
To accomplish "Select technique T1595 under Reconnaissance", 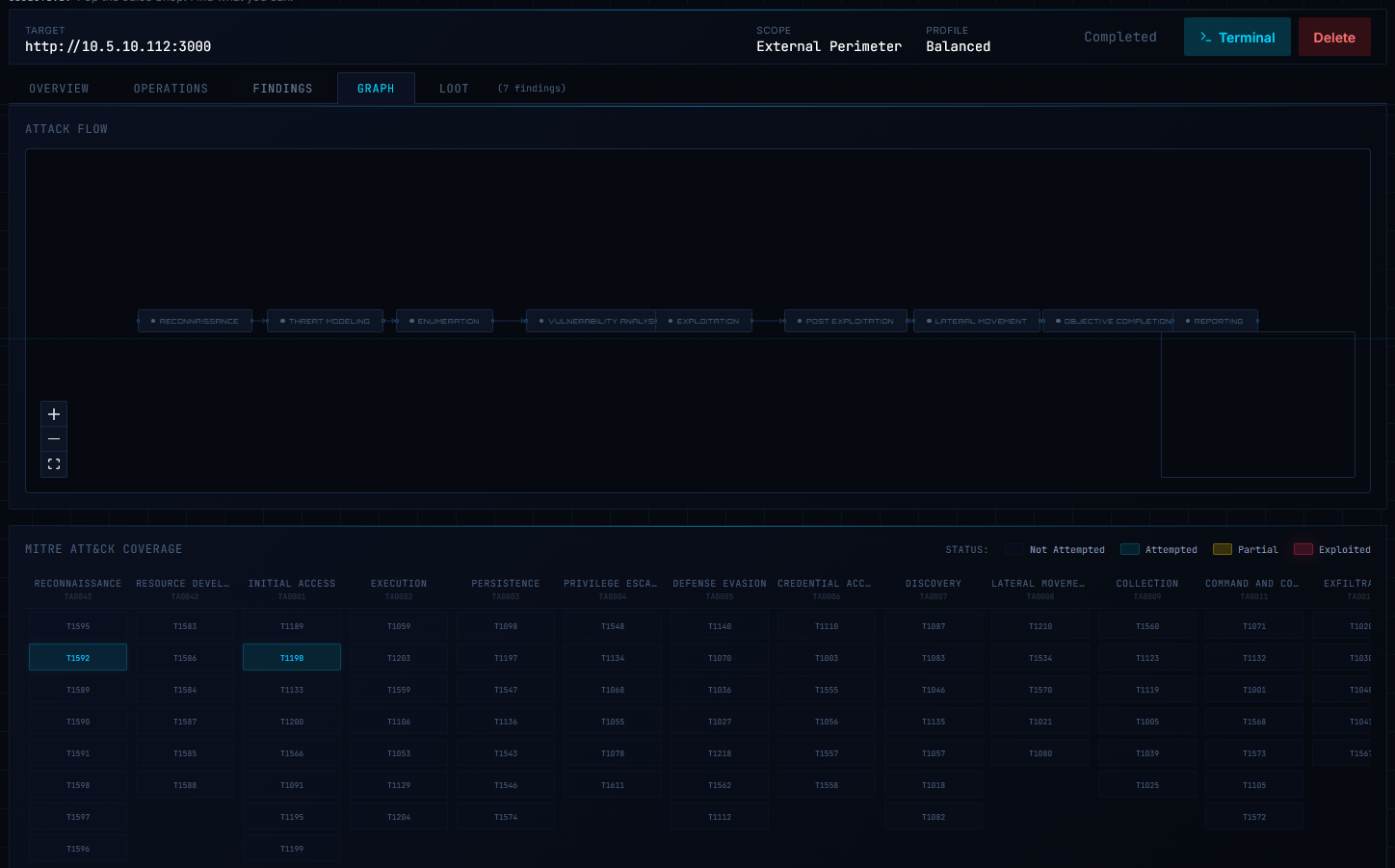I will [x=78, y=625].
